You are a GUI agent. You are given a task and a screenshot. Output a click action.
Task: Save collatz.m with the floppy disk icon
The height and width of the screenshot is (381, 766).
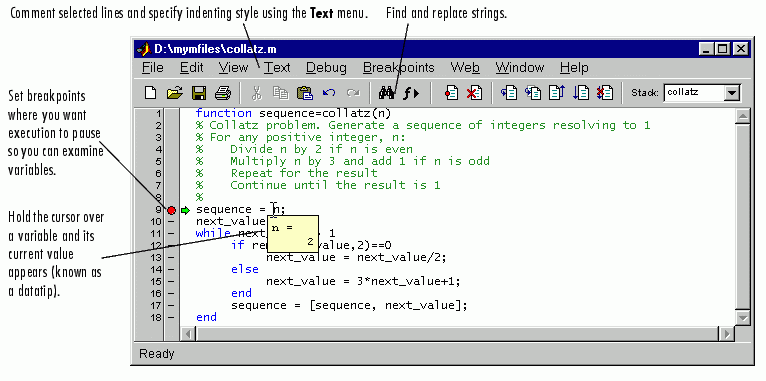199,92
